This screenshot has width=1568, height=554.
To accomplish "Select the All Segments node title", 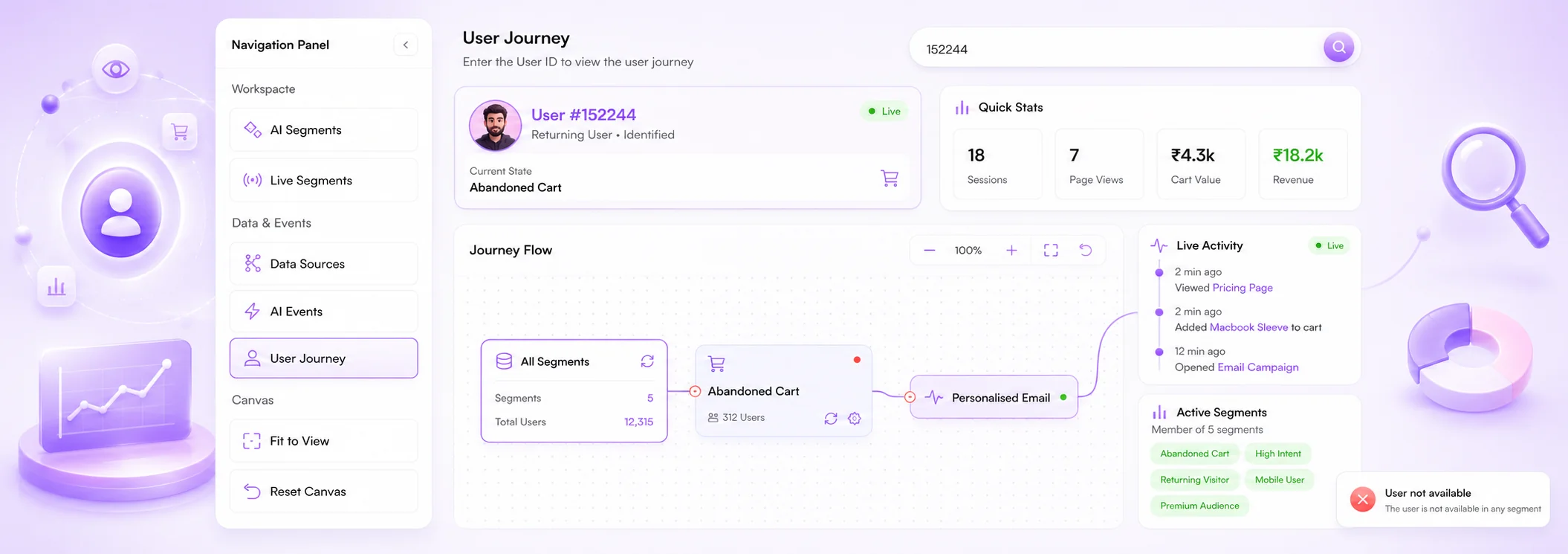I will [x=555, y=361].
